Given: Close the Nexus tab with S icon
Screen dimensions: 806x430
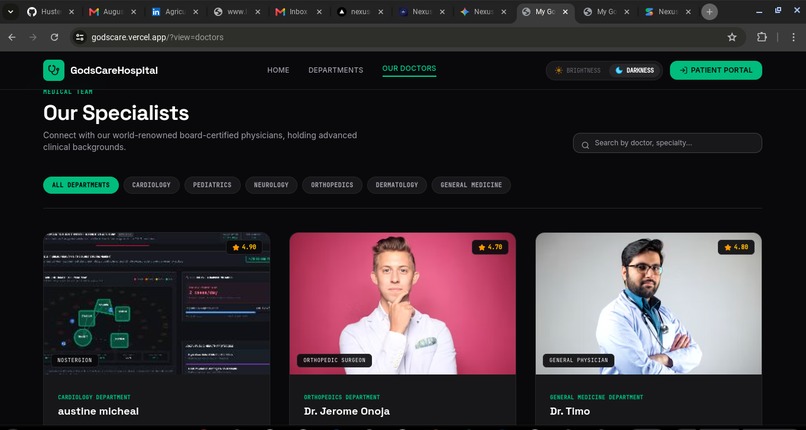Looking at the screenshot, I should click(x=688, y=12).
